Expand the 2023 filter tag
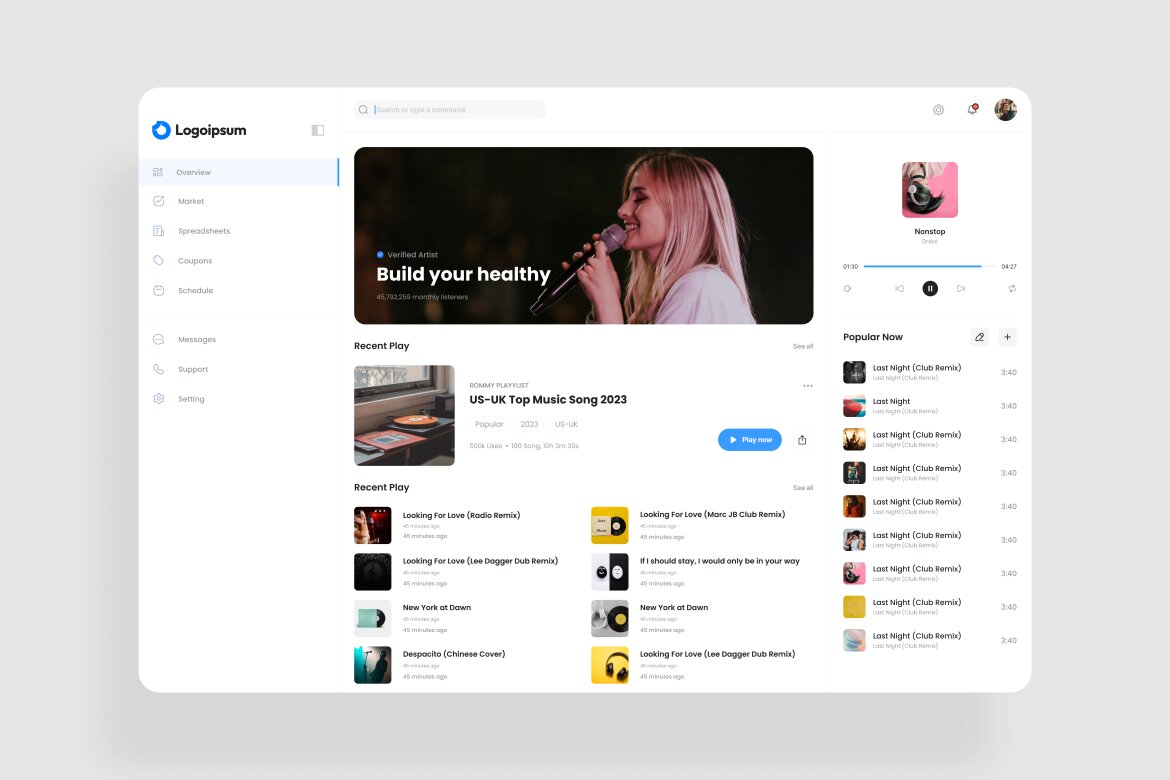The width and height of the screenshot is (1170, 780). (x=529, y=424)
